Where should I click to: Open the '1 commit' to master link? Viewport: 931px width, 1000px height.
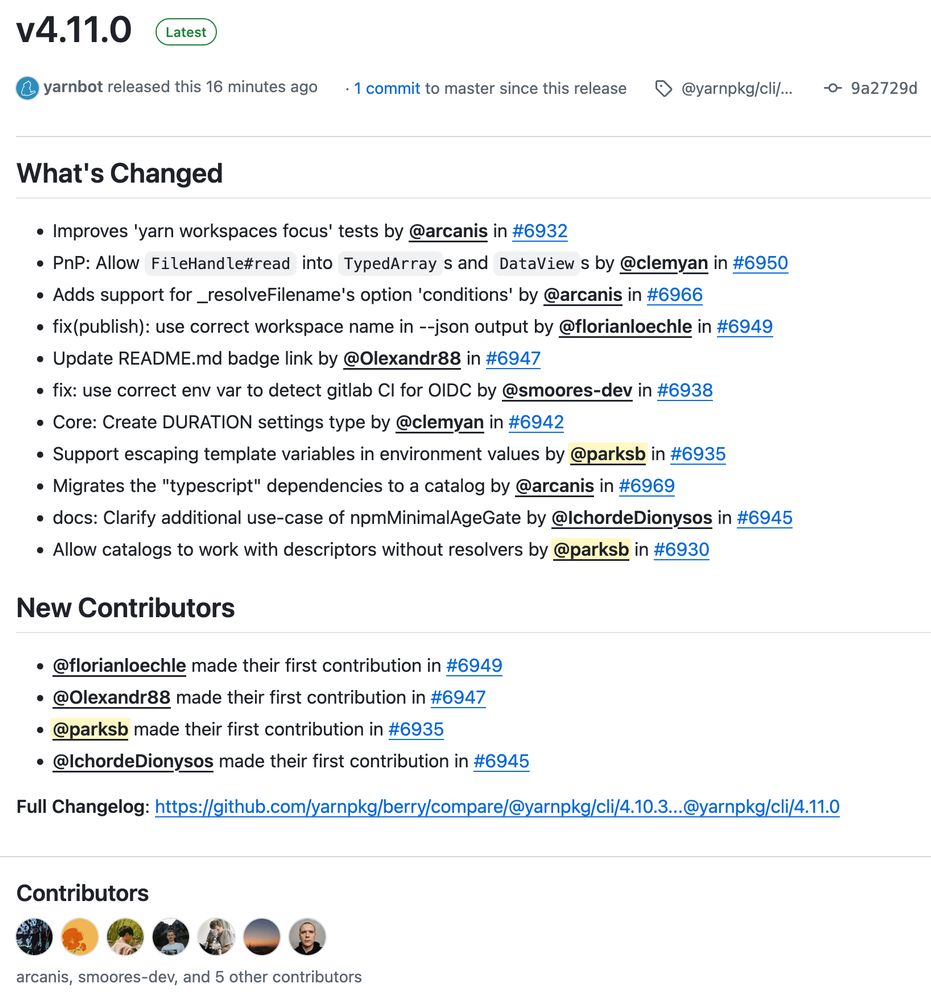(x=387, y=88)
